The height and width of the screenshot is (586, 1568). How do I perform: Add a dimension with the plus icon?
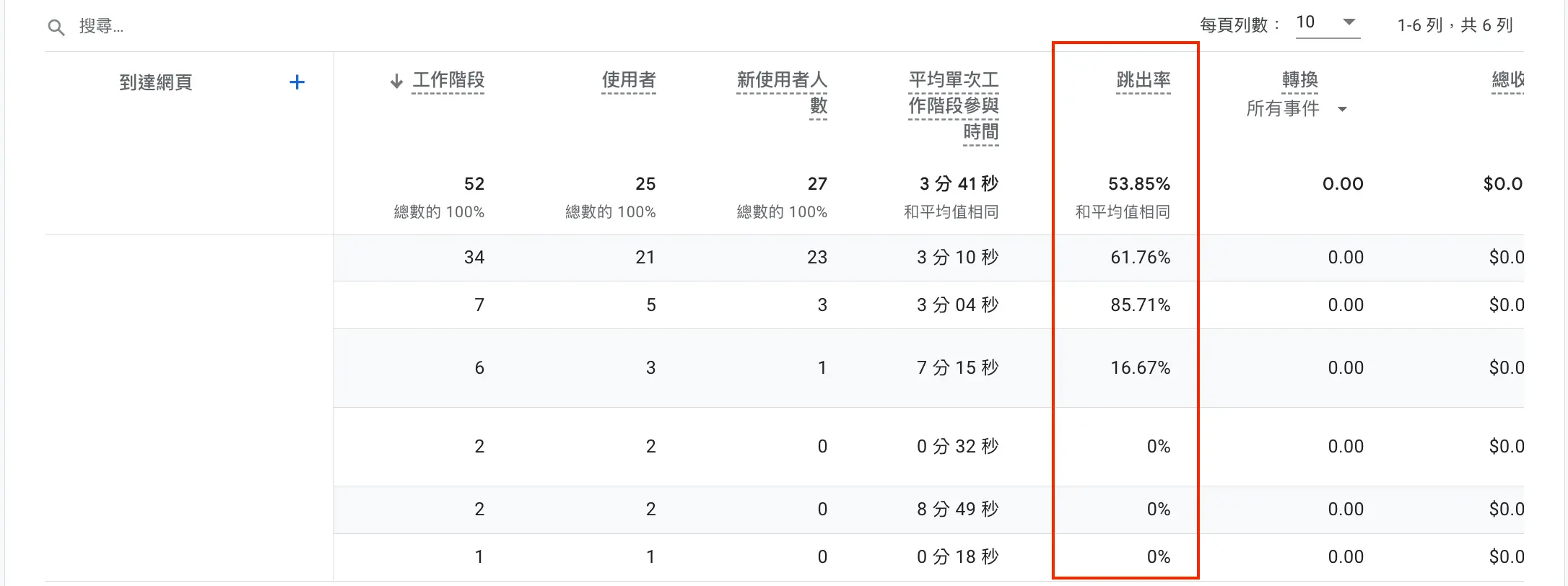297,82
